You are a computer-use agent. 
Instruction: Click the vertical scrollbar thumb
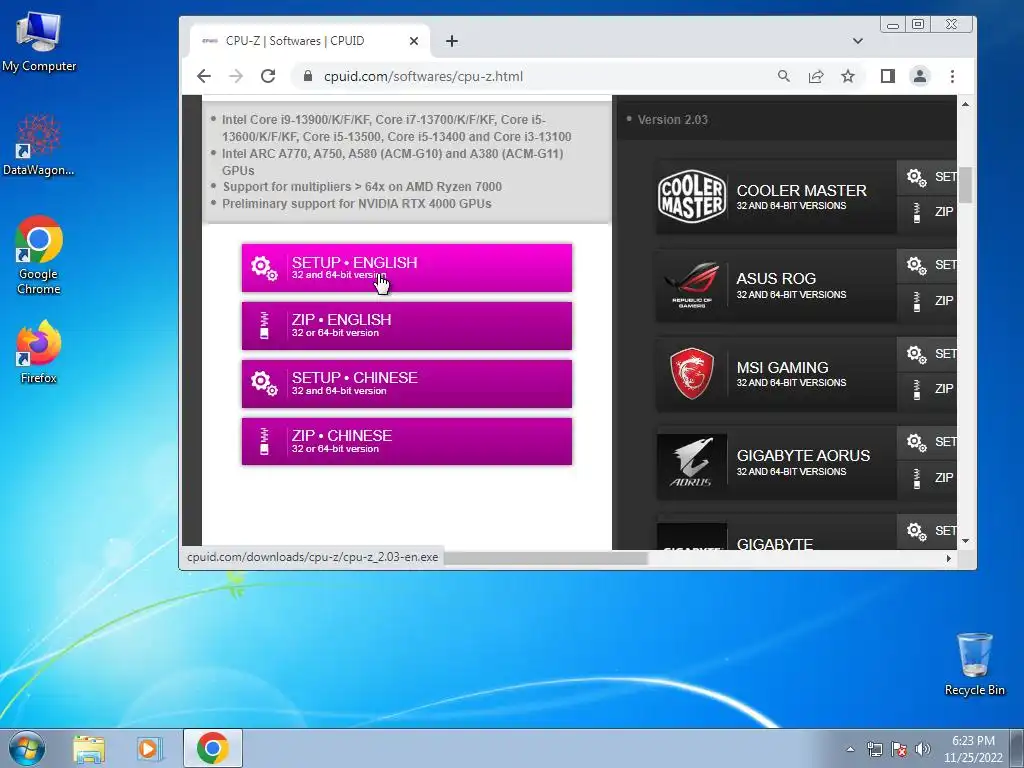tap(965, 185)
